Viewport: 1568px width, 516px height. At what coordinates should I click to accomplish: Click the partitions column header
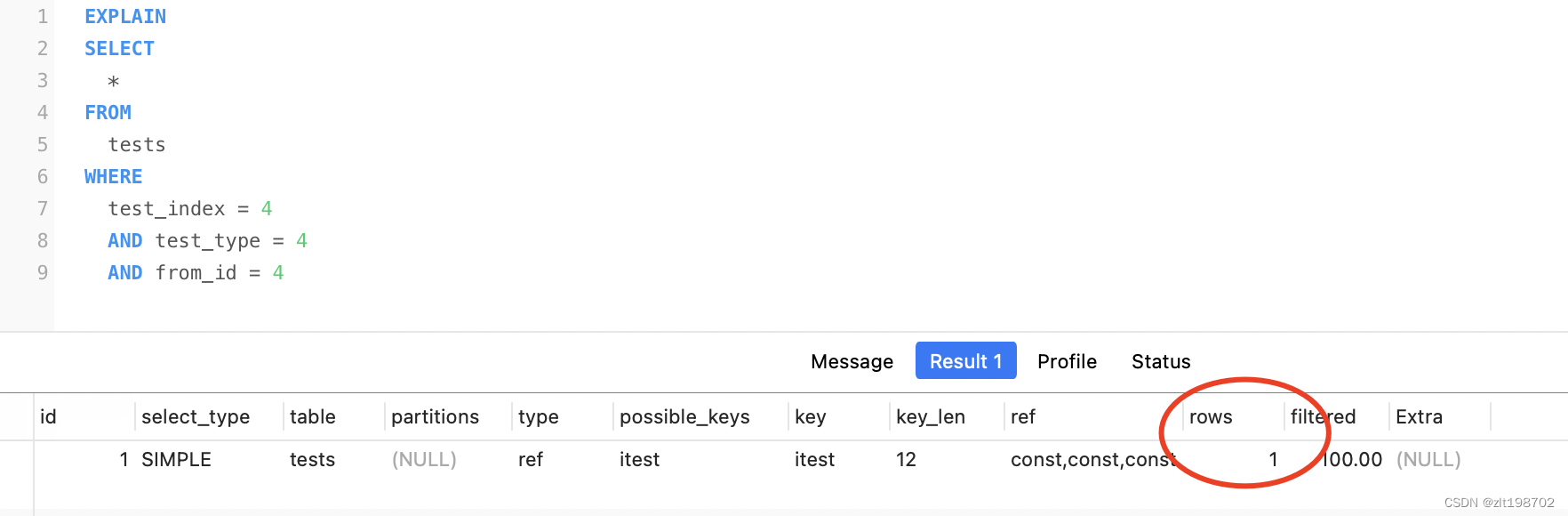[x=435, y=416]
